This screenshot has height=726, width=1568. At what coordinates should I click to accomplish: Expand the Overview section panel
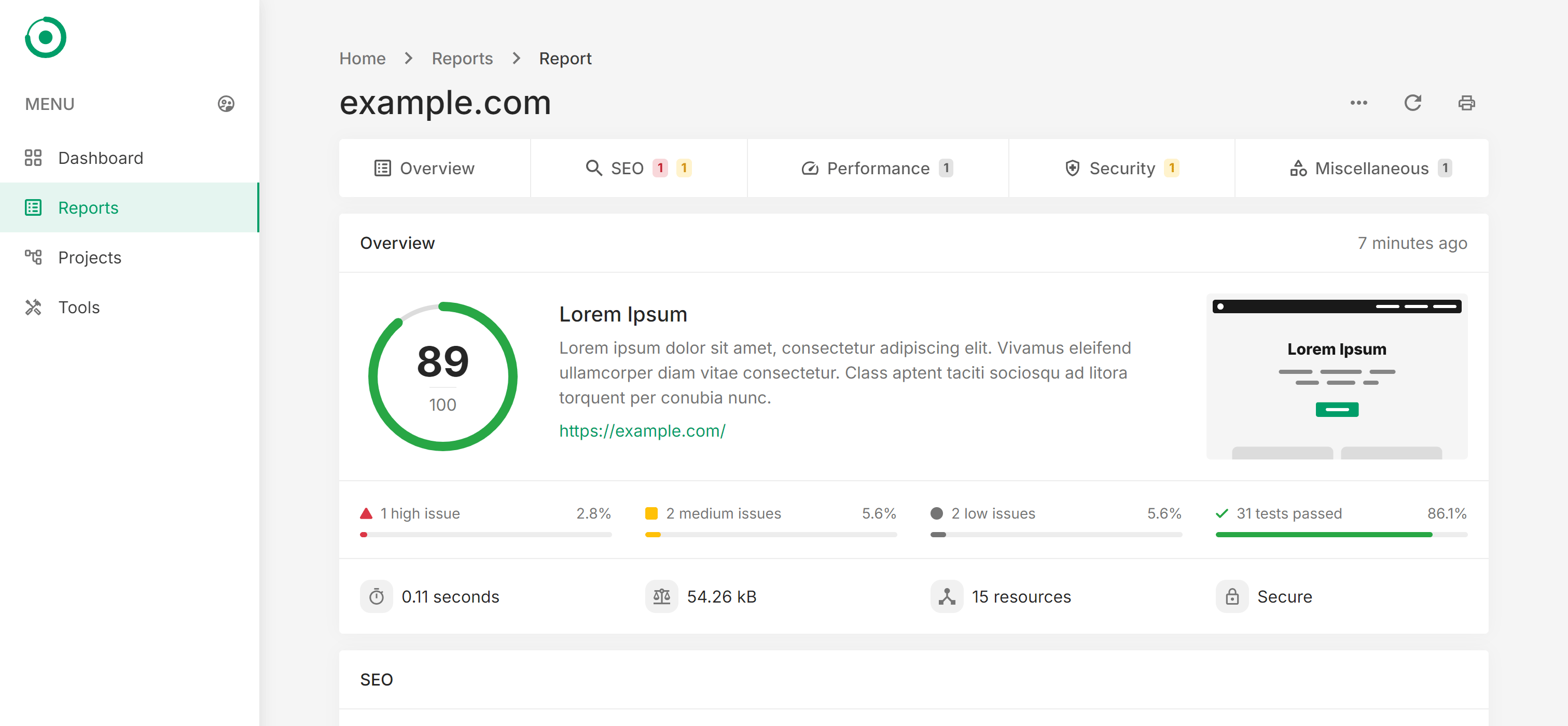click(398, 243)
